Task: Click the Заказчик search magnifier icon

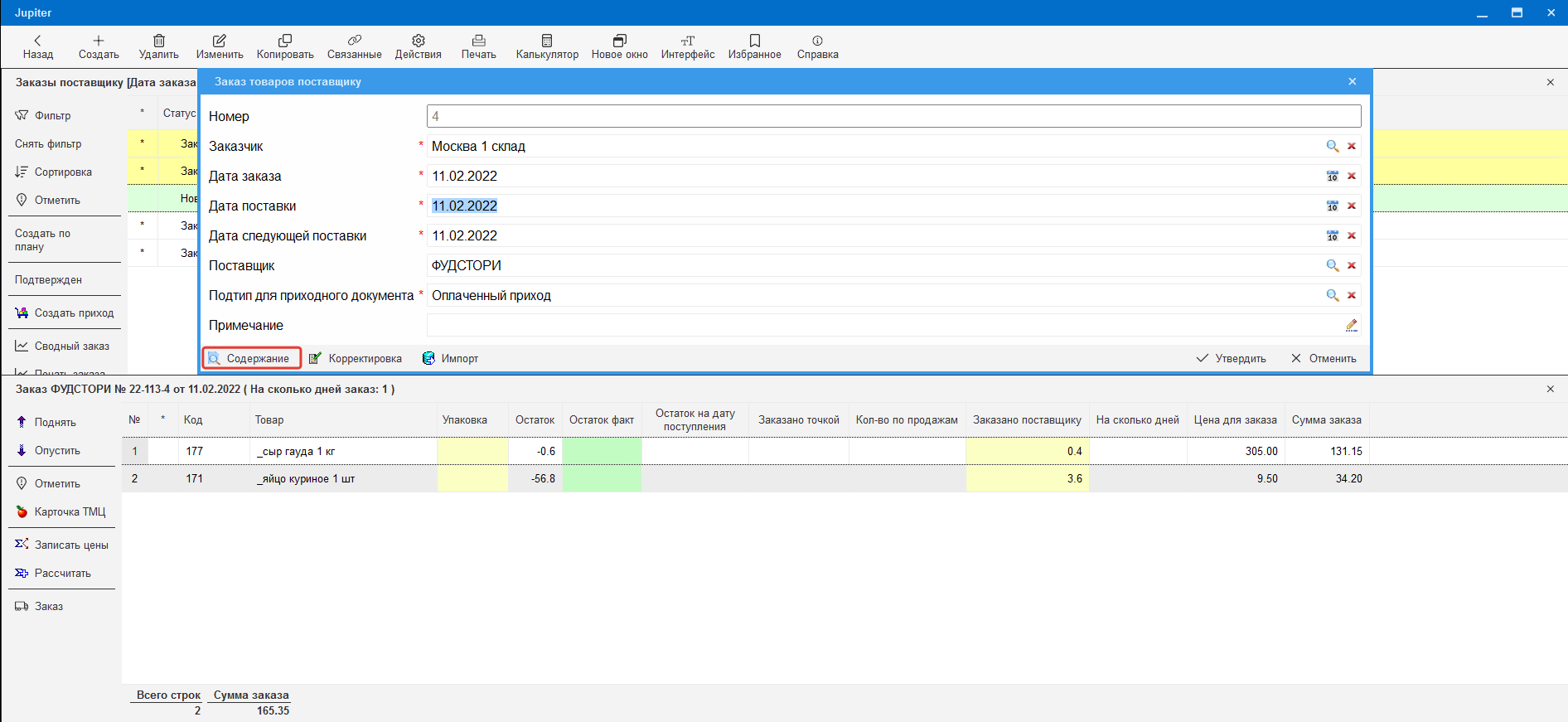Action: click(x=1333, y=146)
